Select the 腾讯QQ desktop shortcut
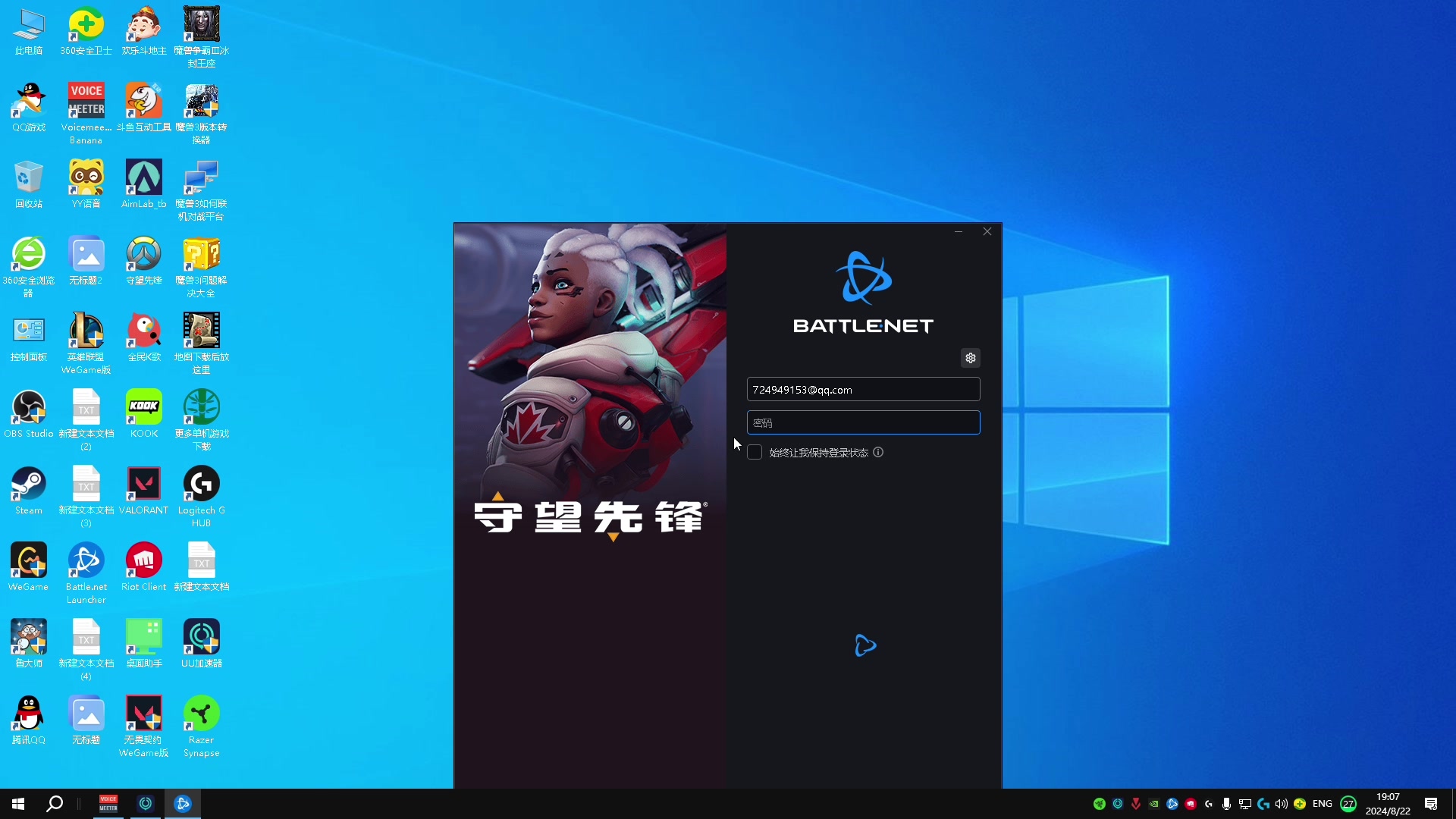The height and width of the screenshot is (819, 1456). (29, 721)
